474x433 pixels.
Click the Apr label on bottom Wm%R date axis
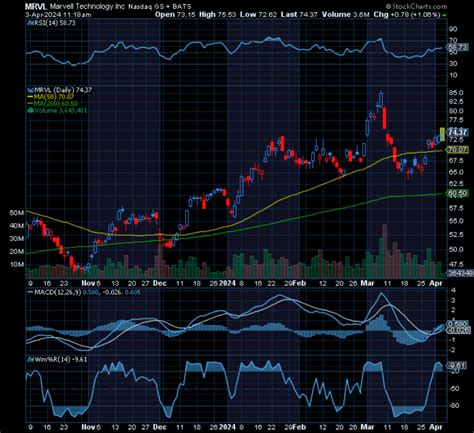[x=436, y=427]
